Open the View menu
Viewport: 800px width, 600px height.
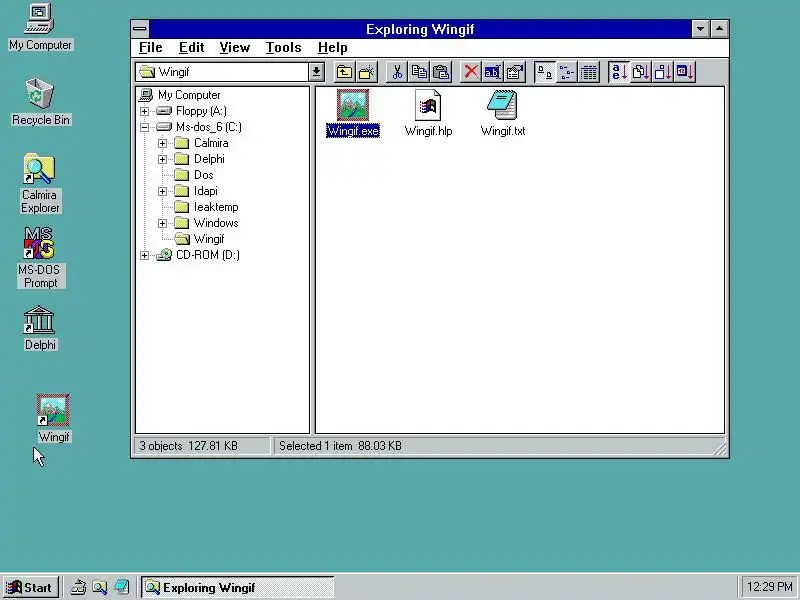coord(235,47)
